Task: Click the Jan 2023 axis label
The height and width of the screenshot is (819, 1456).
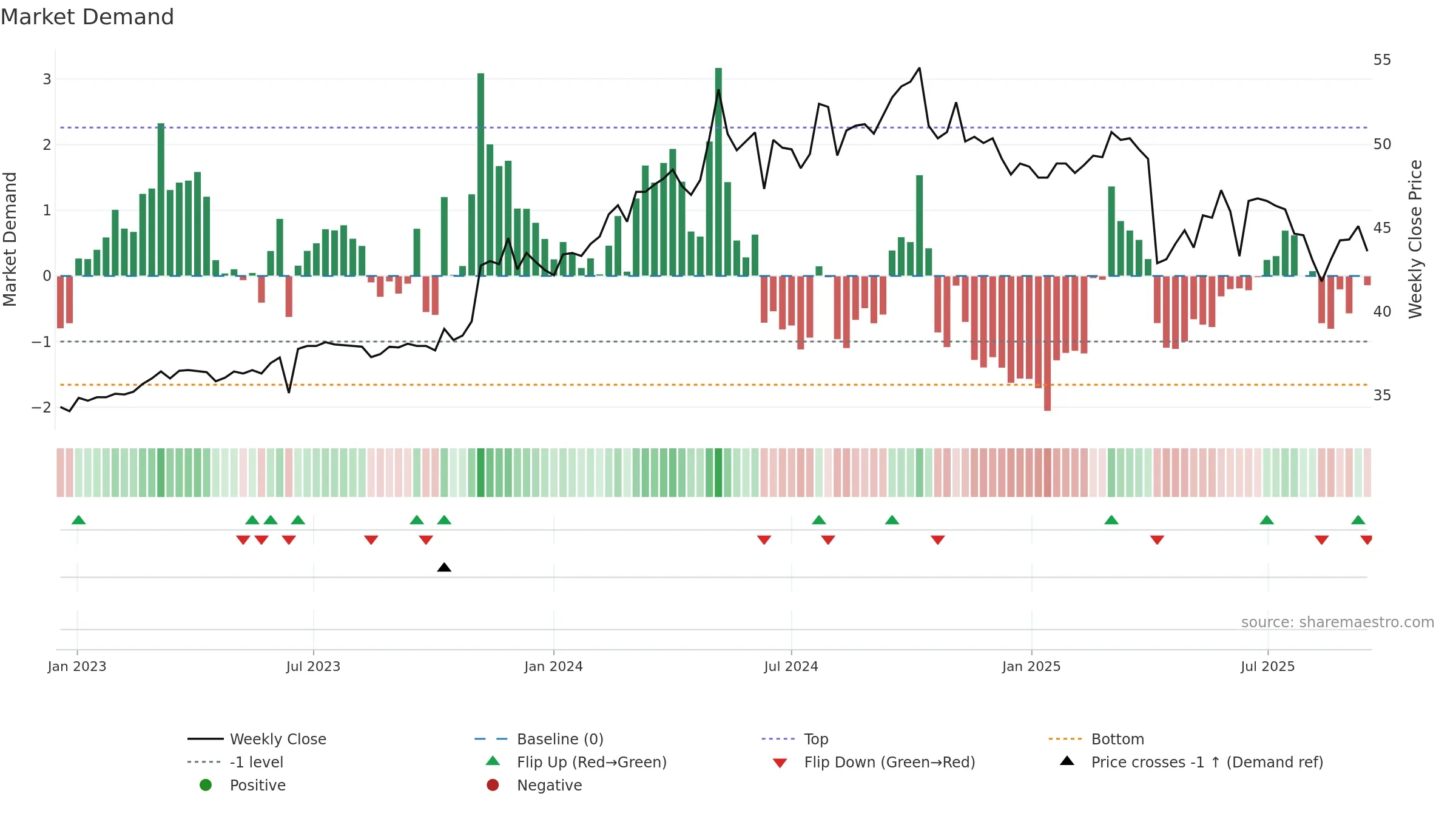Action: pos(77,666)
